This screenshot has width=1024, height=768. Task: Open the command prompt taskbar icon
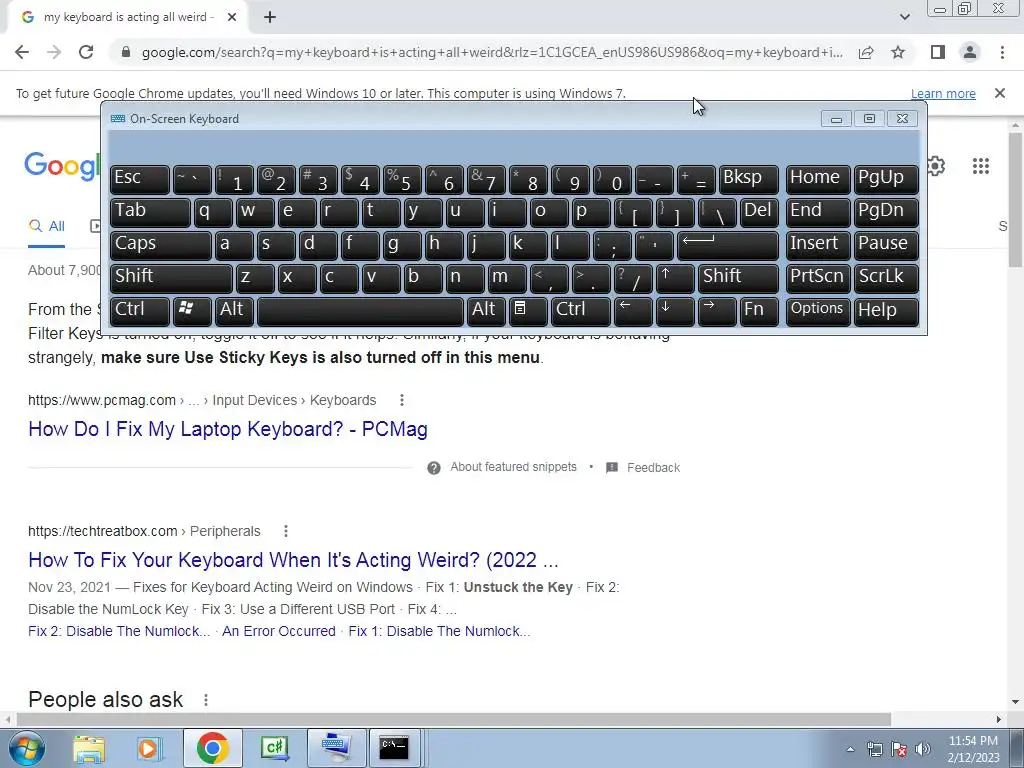click(x=394, y=748)
